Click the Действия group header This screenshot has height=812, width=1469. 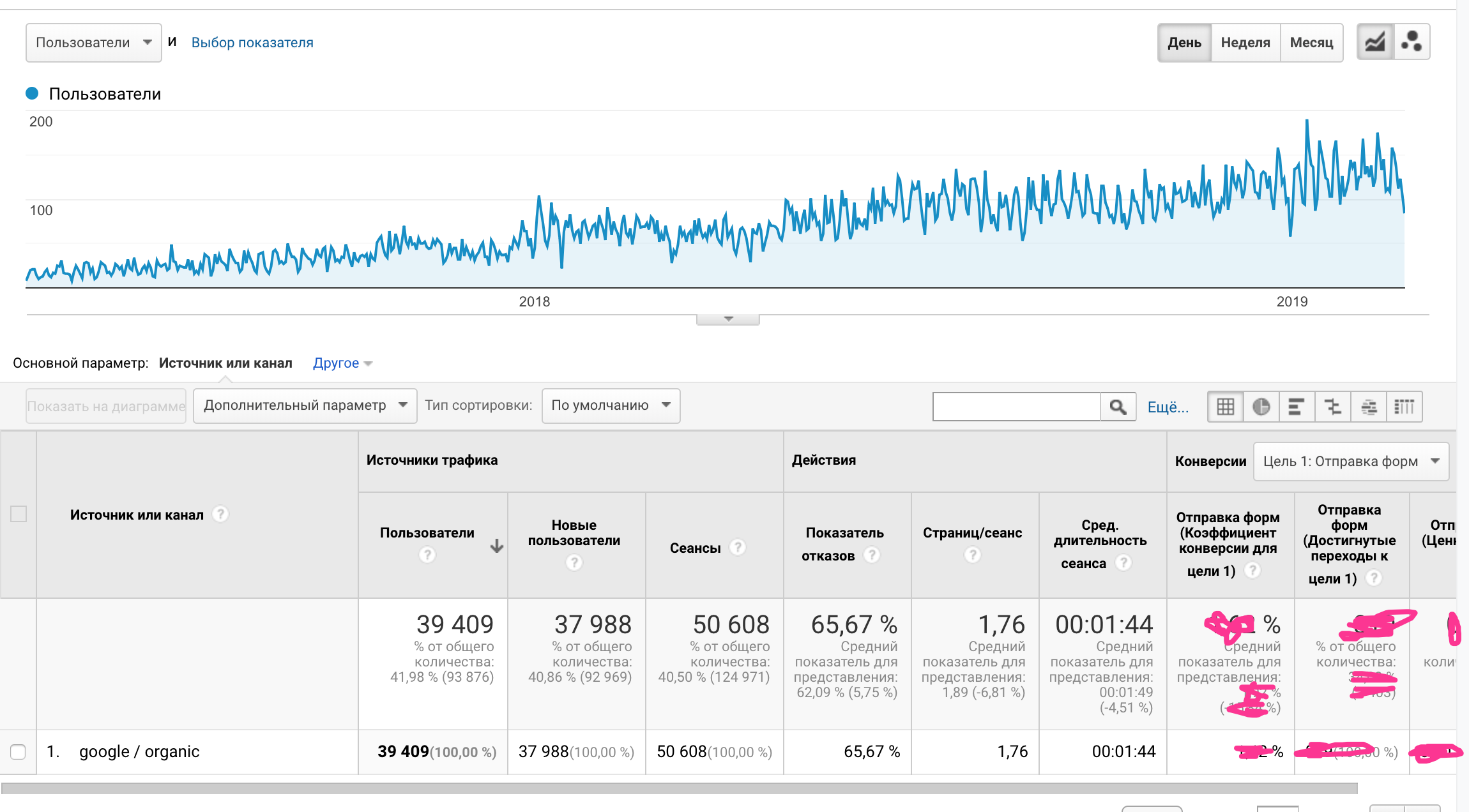tap(824, 460)
